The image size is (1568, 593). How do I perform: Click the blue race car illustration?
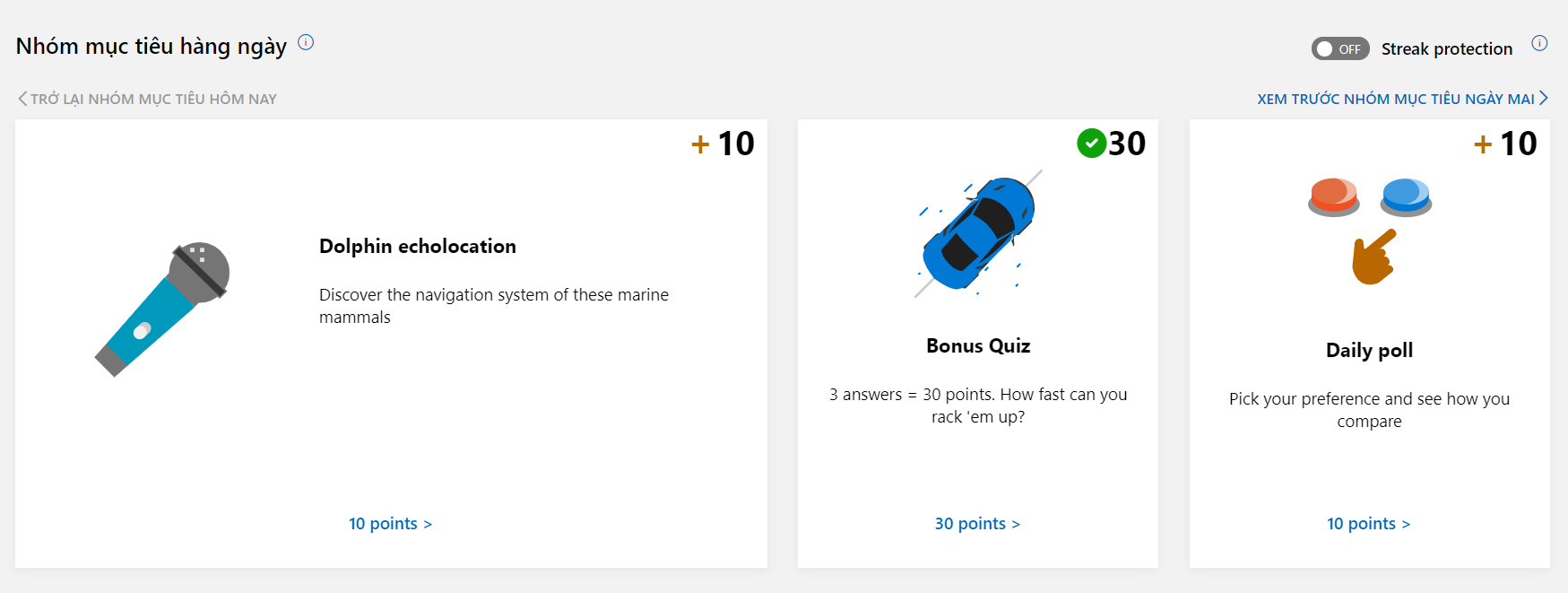pos(978,233)
